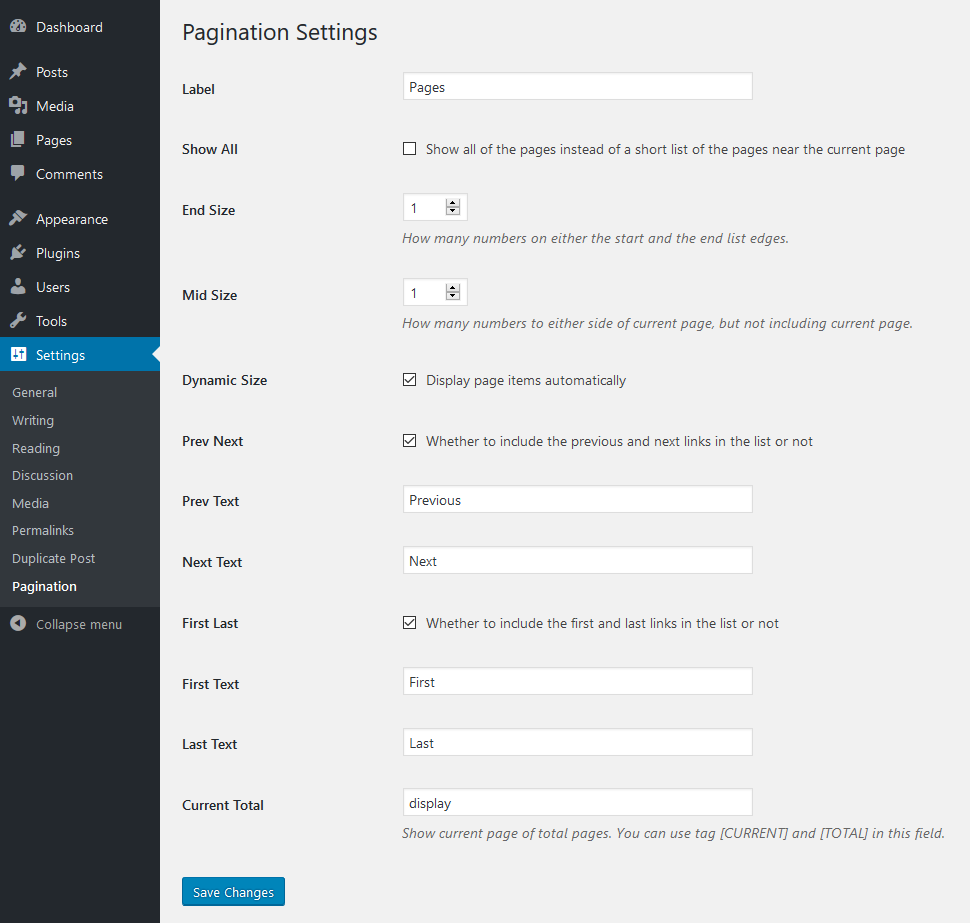970x923 pixels.
Task: Click the Save Changes button
Action: 233,892
